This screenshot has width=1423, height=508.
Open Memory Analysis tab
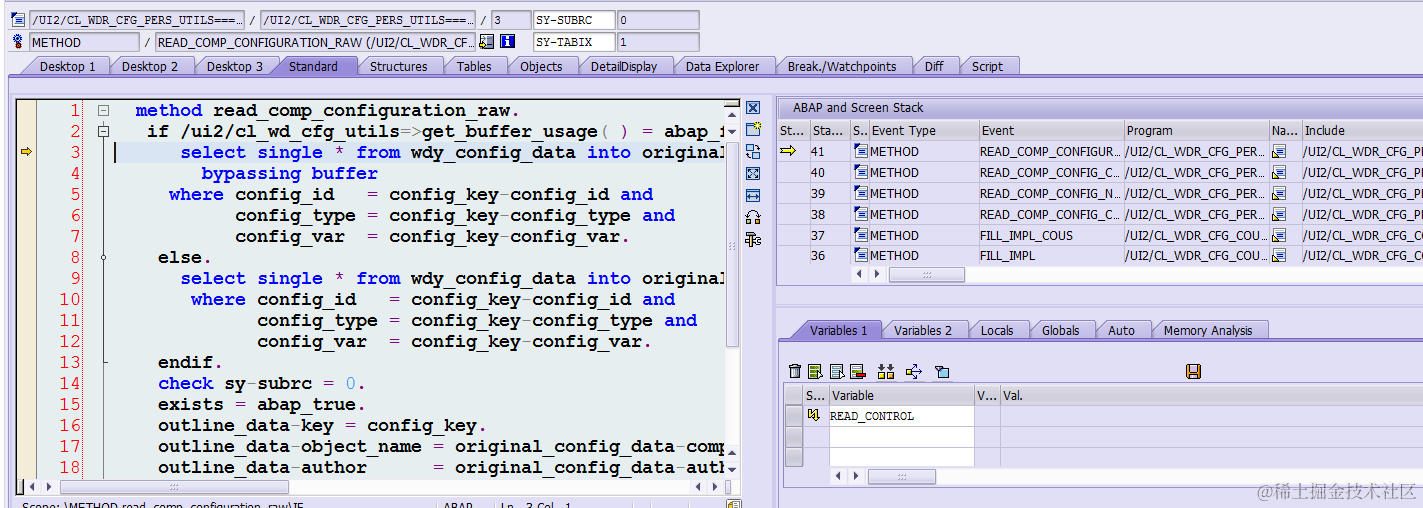click(1208, 330)
